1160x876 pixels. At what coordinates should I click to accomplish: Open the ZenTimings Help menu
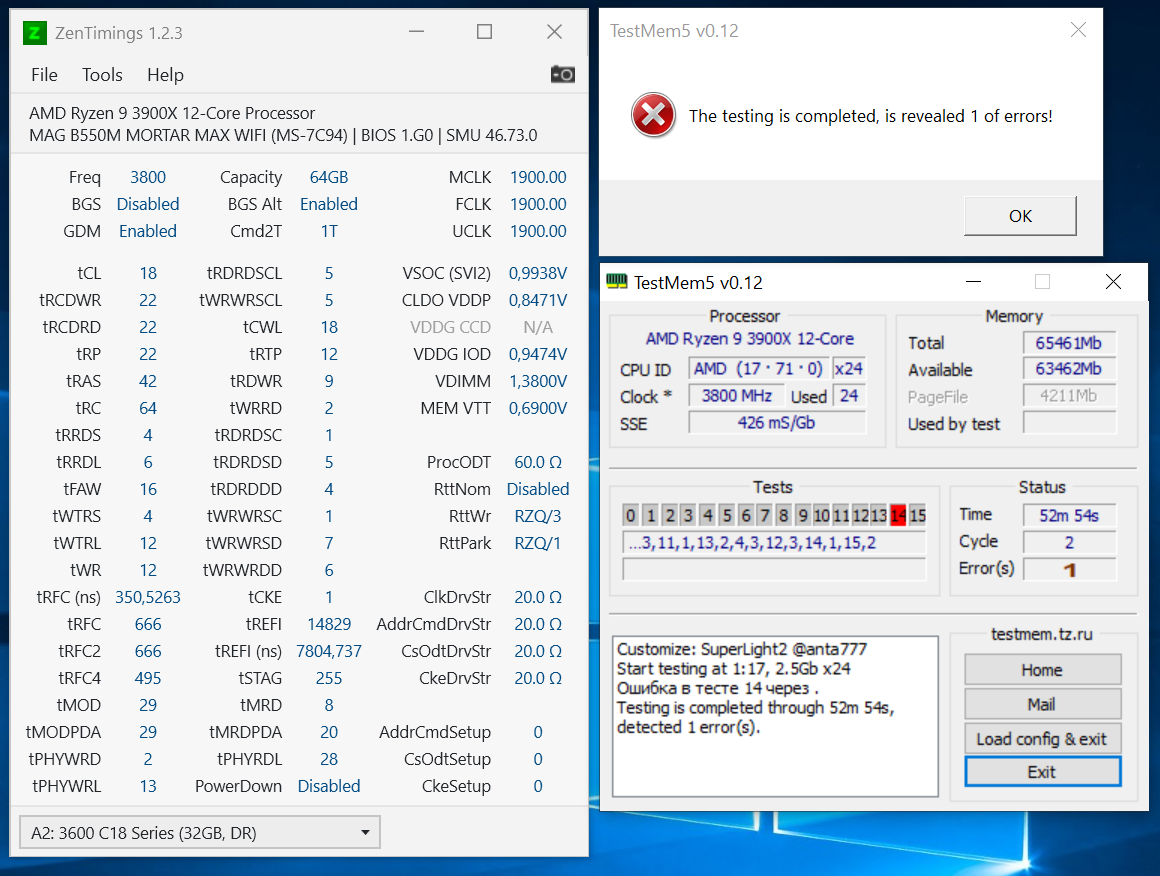click(x=165, y=75)
